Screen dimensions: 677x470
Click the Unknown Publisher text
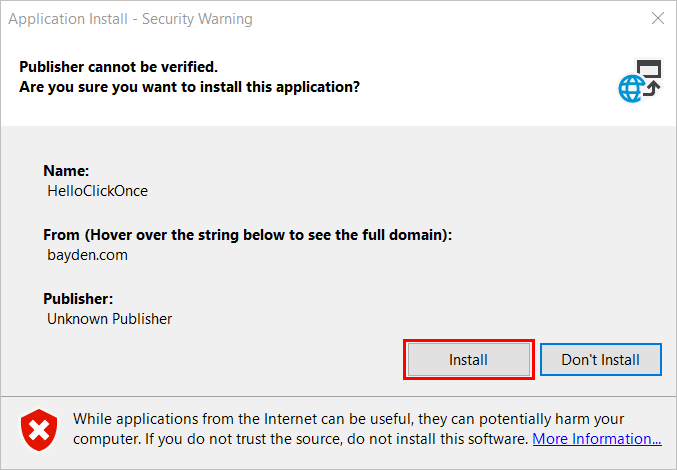click(x=109, y=319)
